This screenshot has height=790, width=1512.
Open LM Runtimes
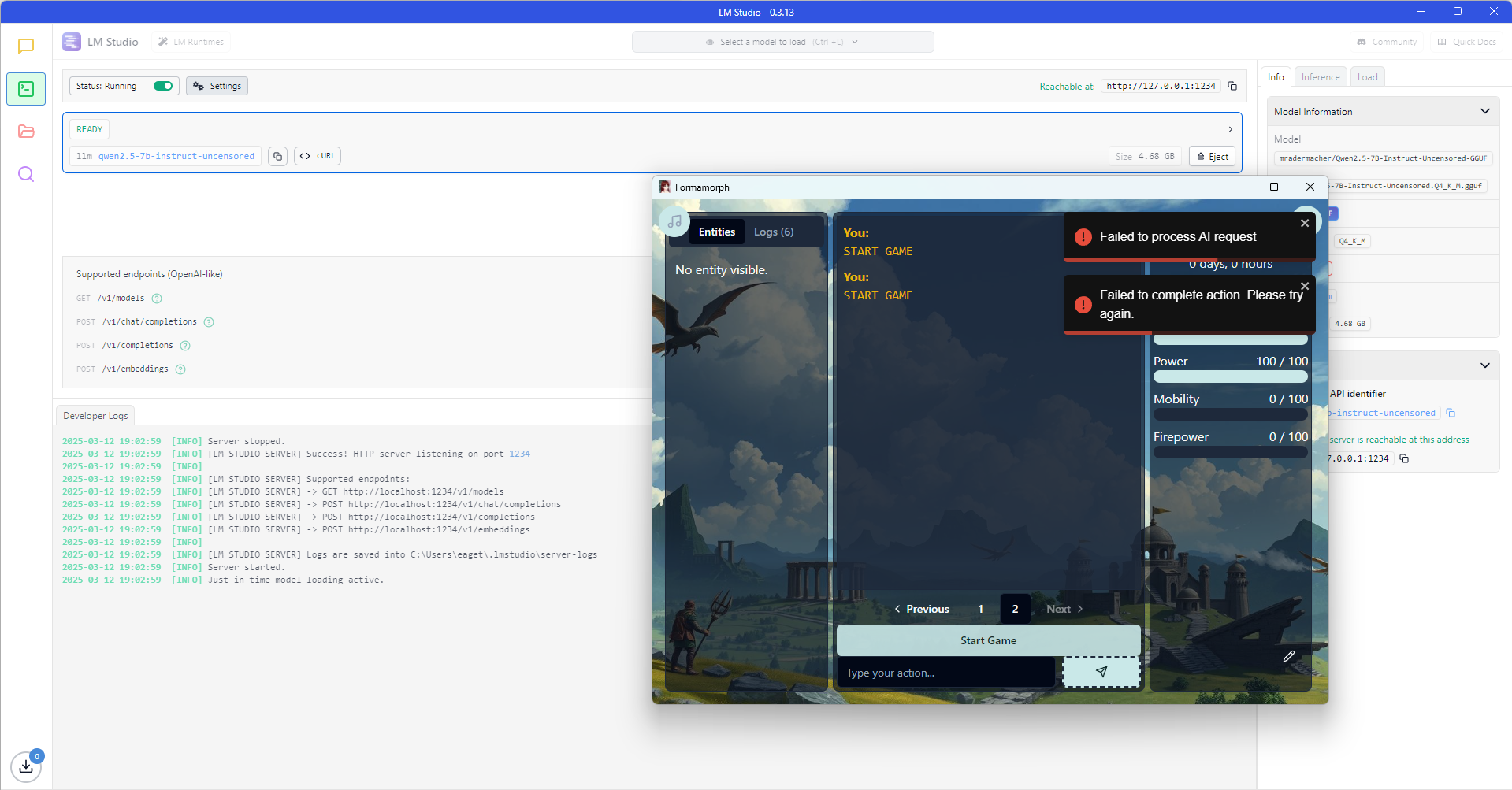tap(191, 42)
